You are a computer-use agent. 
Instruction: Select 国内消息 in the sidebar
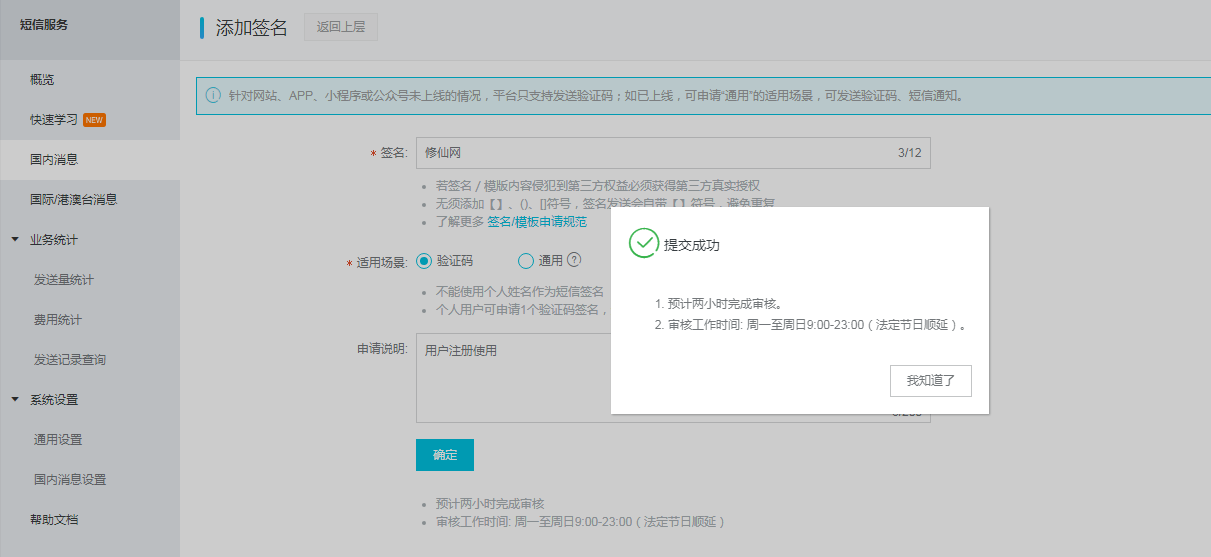coord(90,159)
